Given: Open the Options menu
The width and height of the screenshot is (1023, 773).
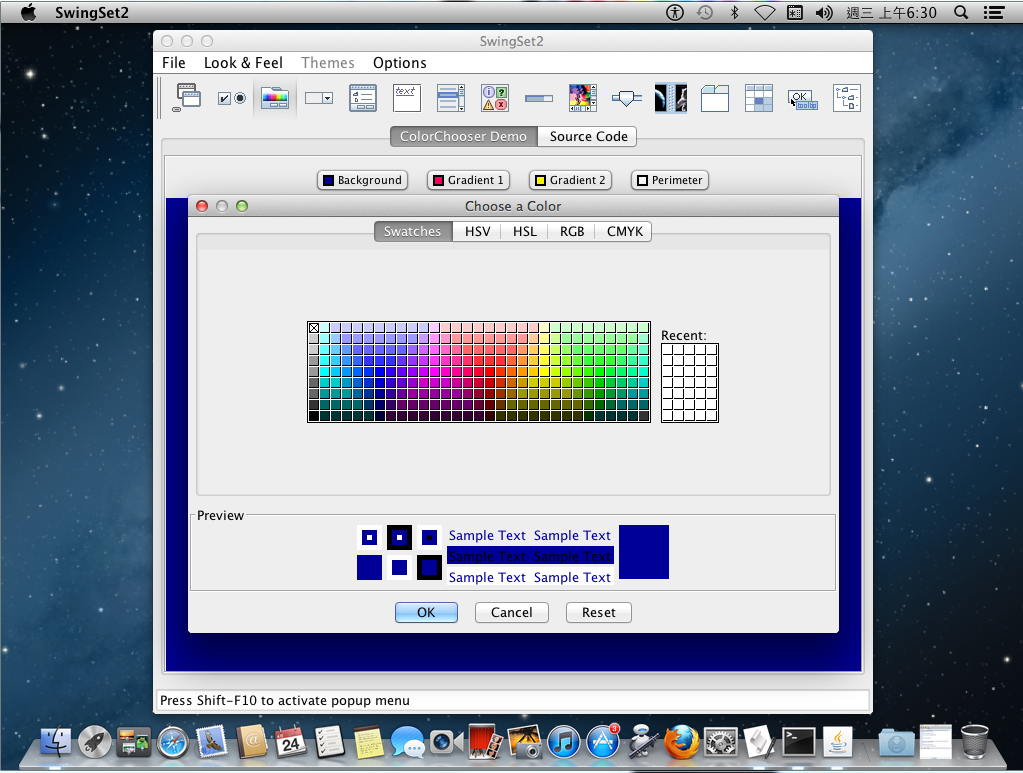Looking at the screenshot, I should [399, 62].
